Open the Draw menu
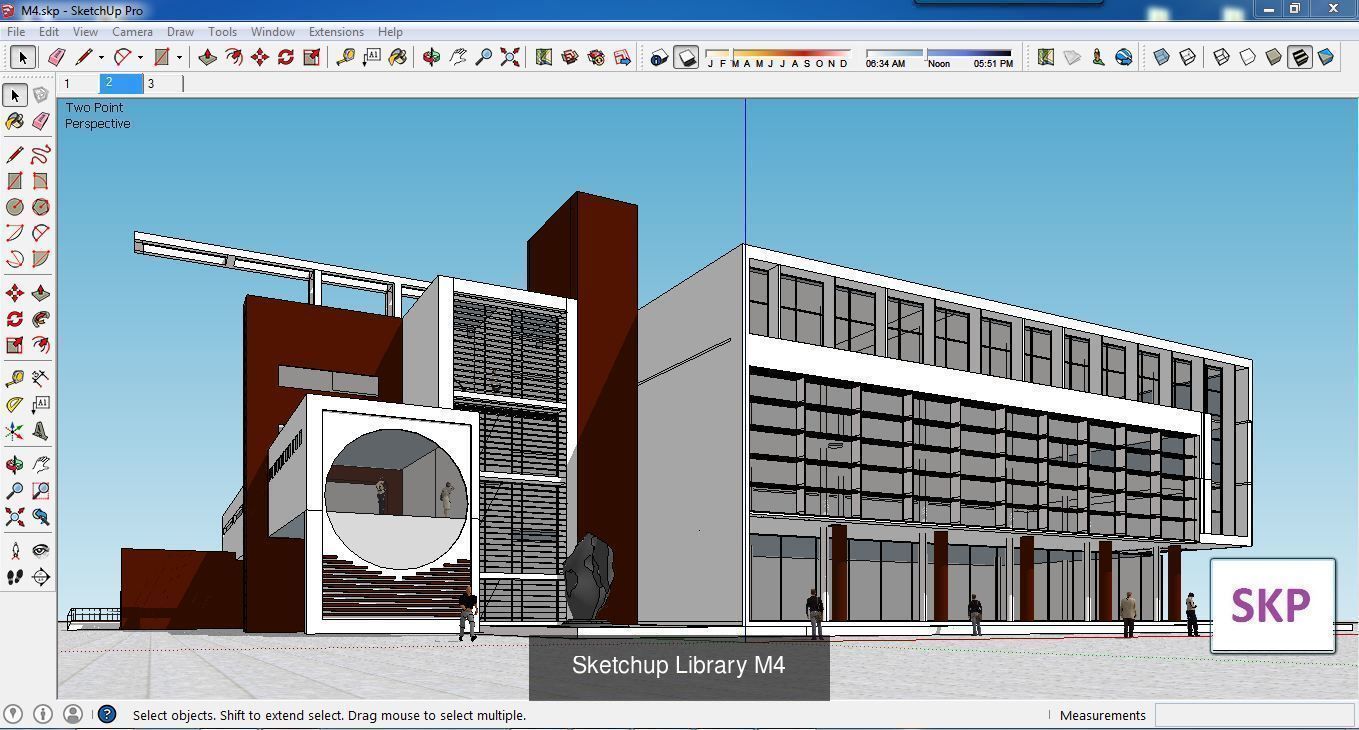 click(x=180, y=31)
